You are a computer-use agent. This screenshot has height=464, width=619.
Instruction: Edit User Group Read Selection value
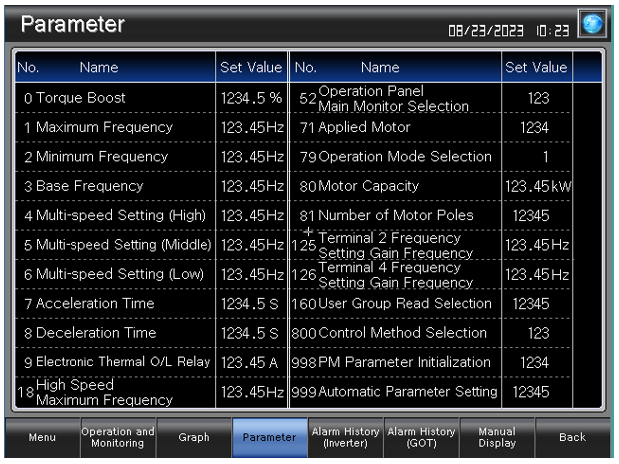pos(537,304)
